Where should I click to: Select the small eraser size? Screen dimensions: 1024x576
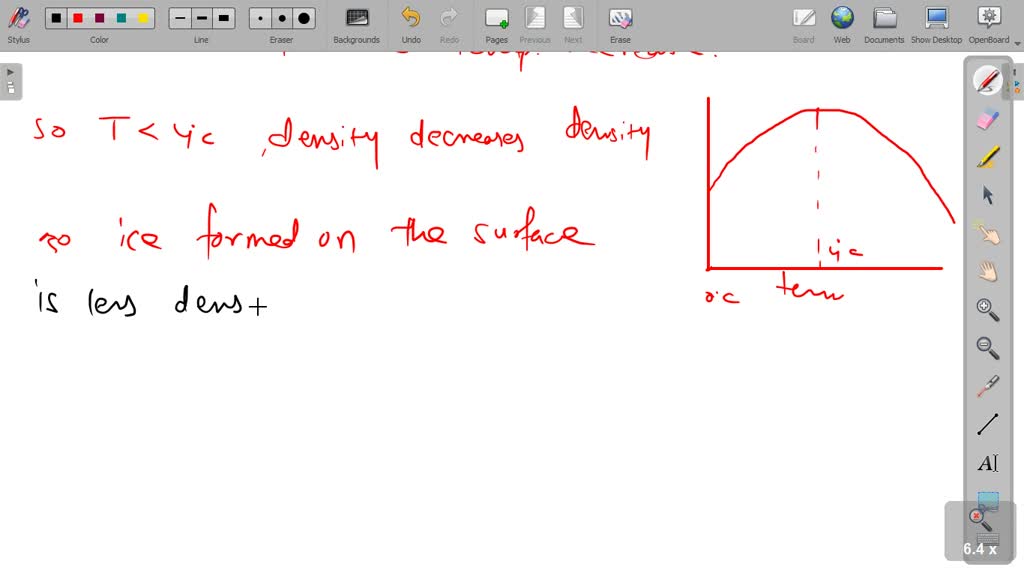(x=259, y=18)
